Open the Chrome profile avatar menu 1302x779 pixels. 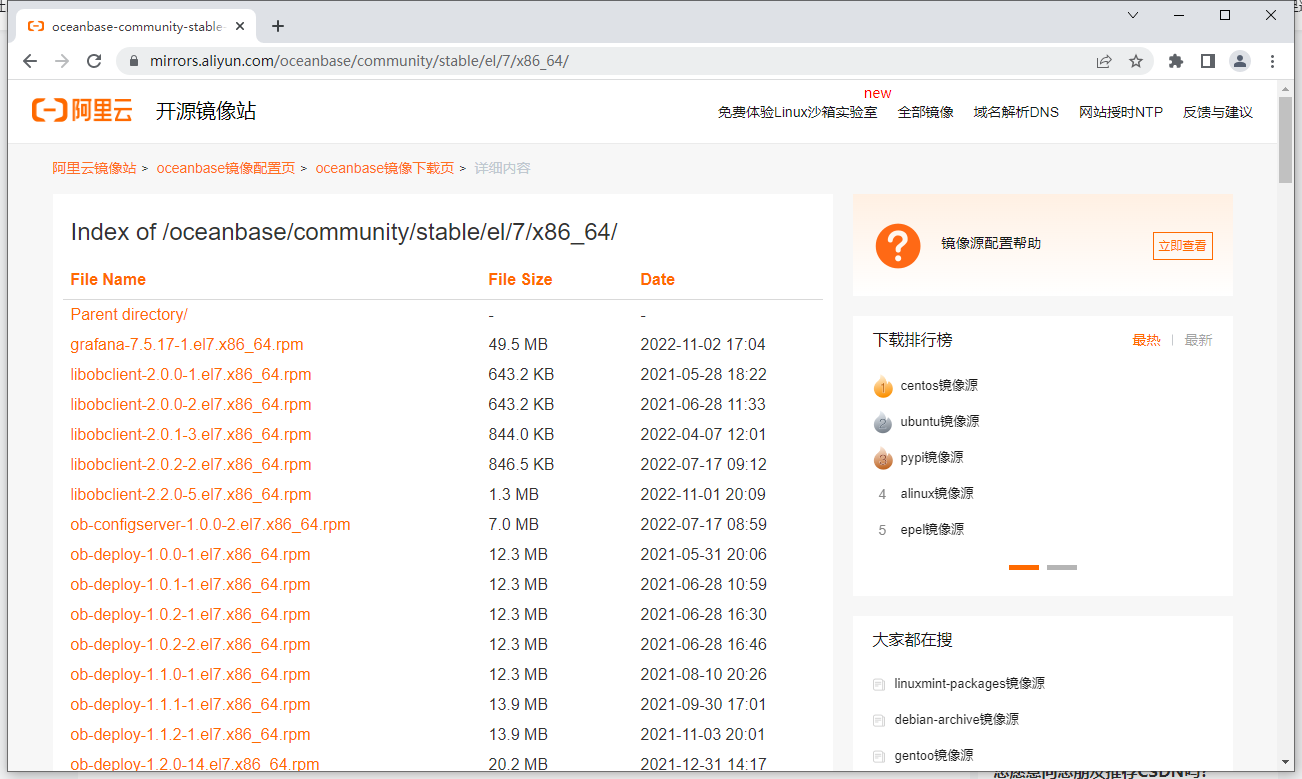click(1240, 61)
